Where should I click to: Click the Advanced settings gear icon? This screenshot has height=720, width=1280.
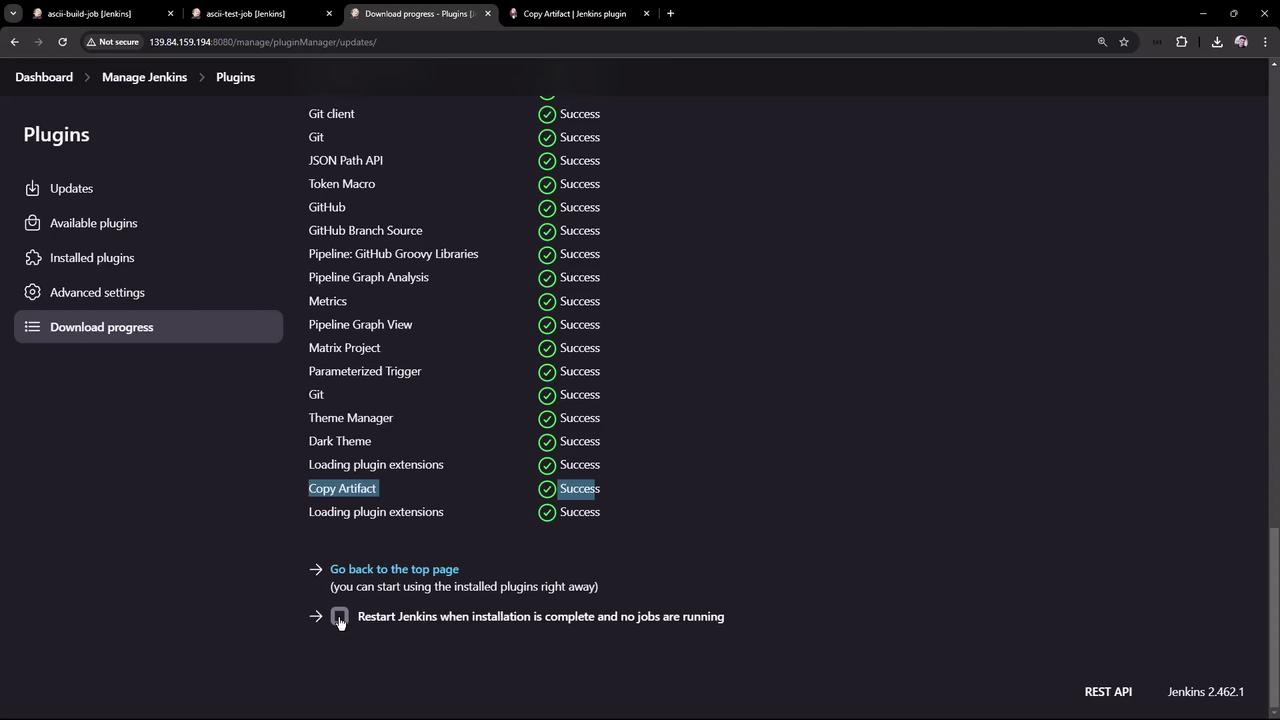pyautogui.click(x=32, y=292)
